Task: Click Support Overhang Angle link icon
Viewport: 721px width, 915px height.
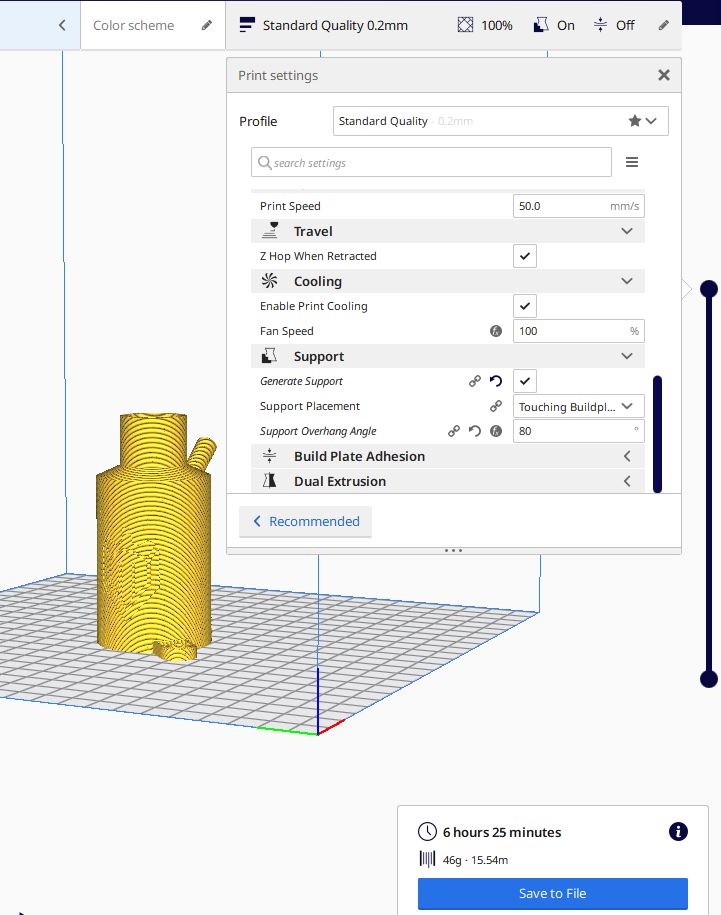Action: coord(454,431)
